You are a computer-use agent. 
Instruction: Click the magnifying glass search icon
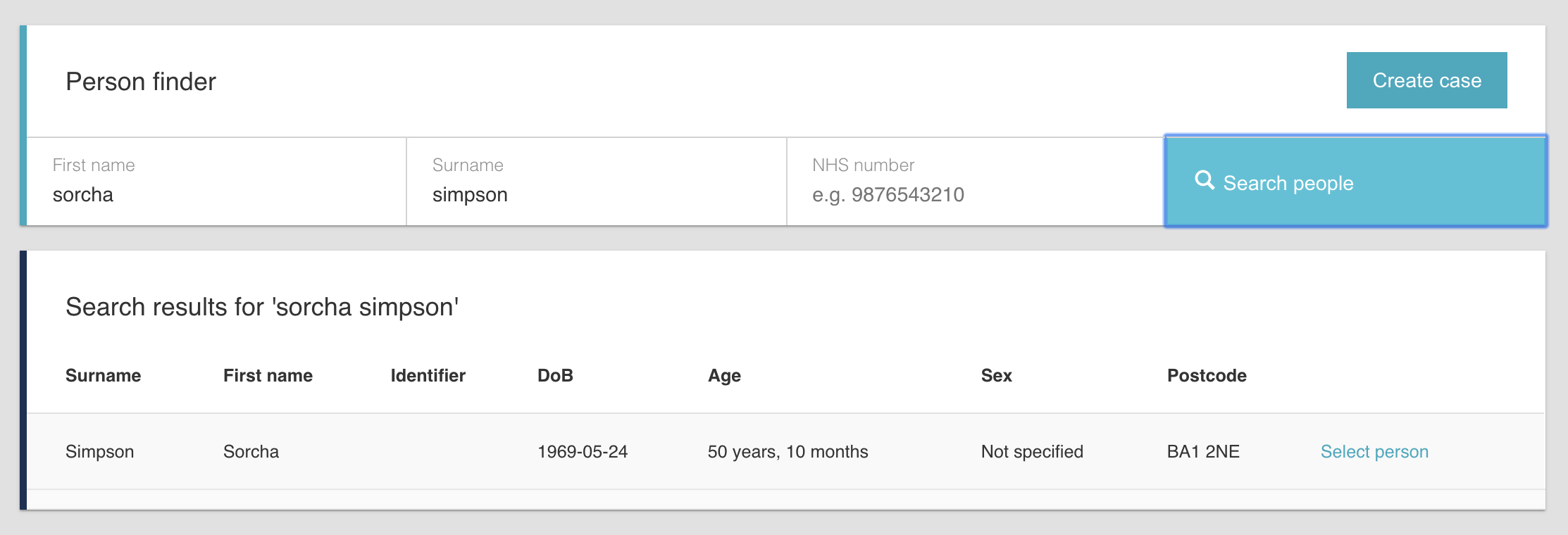pyautogui.click(x=1205, y=181)
